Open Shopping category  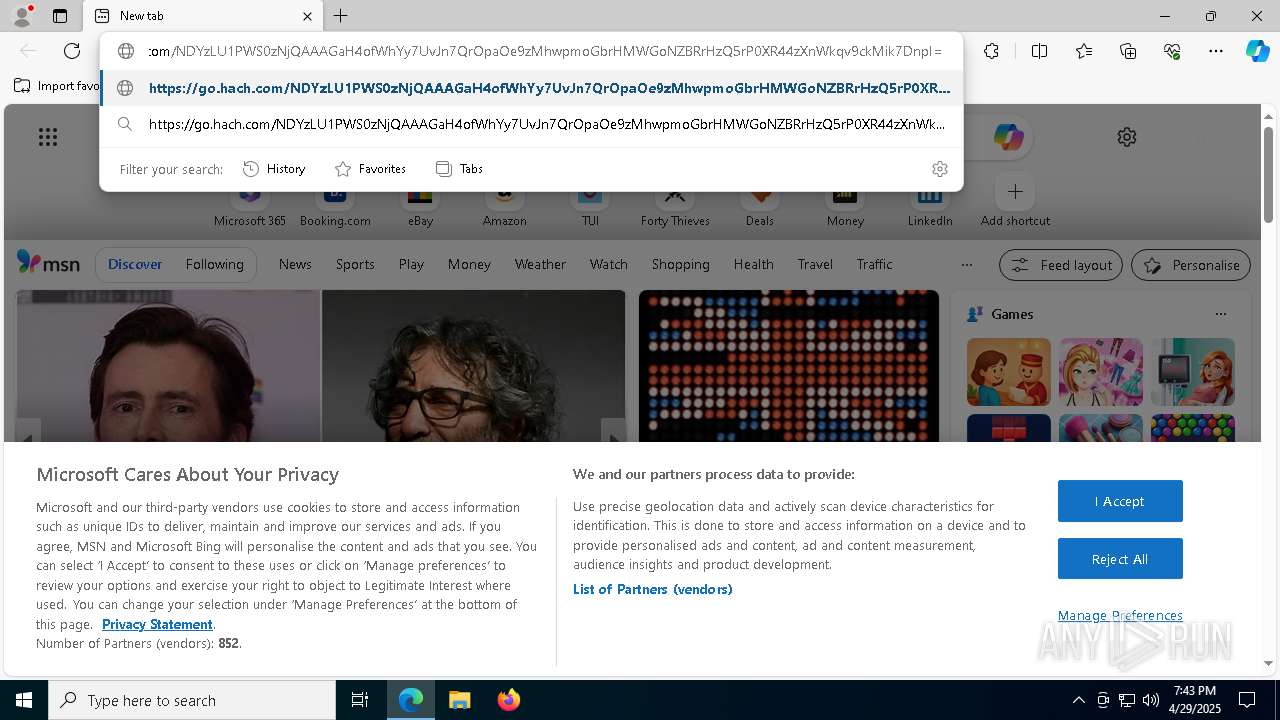coord(681,264)
